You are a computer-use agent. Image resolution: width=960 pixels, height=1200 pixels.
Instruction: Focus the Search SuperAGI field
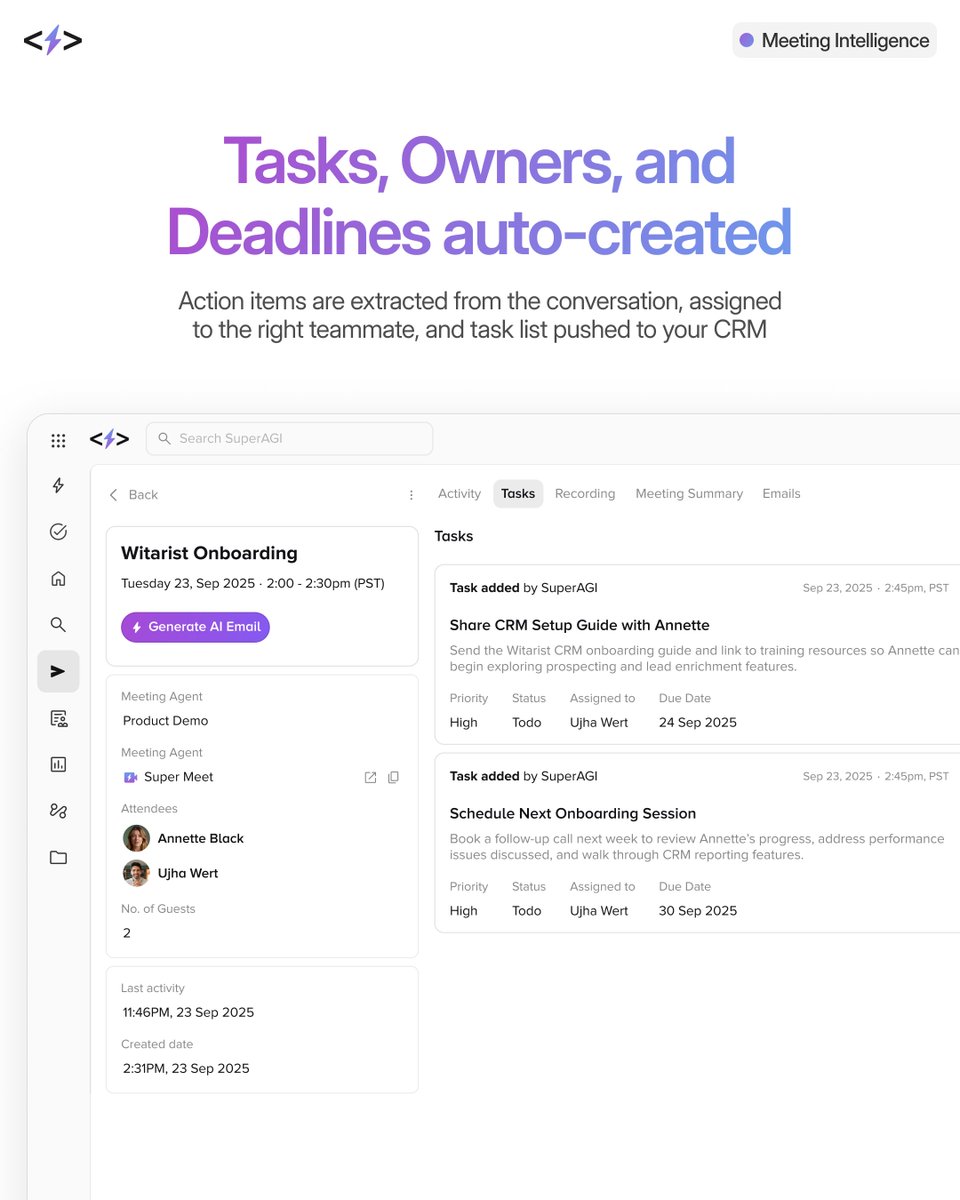pyautogui.click(x=289, y=439)
